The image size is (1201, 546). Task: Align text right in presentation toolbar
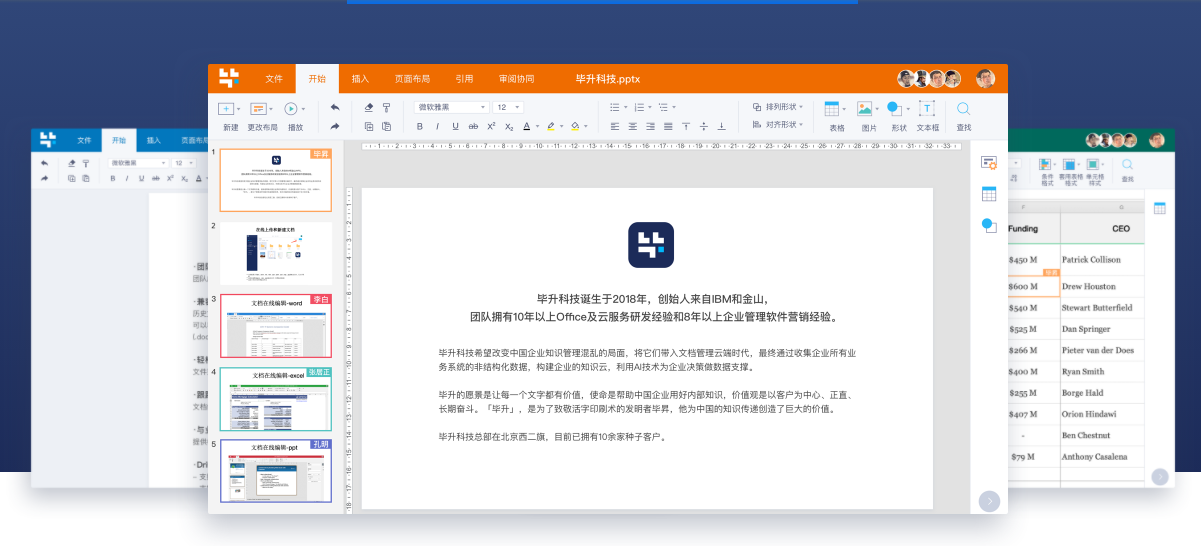tap(651, 126)
